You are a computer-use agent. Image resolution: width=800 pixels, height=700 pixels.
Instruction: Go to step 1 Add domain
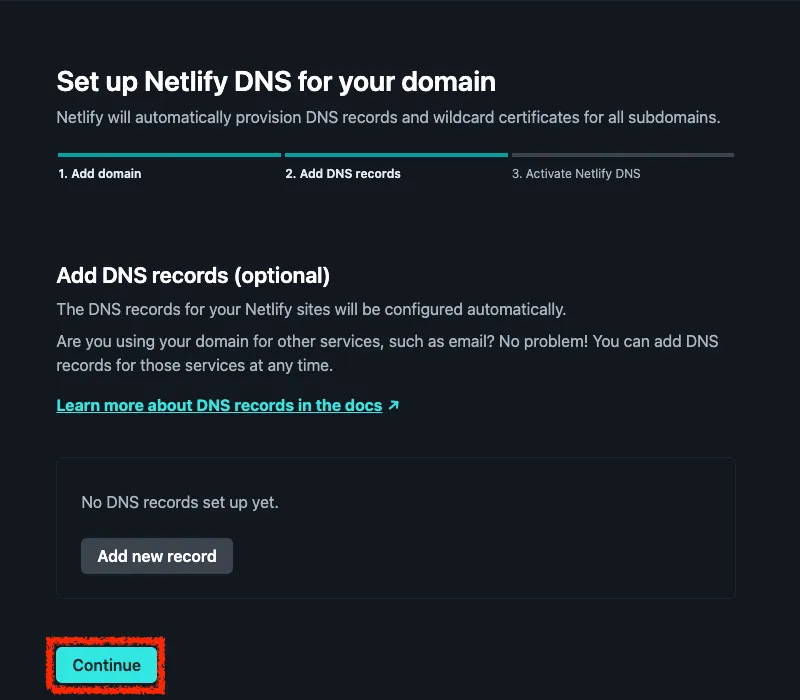(99, 173)
